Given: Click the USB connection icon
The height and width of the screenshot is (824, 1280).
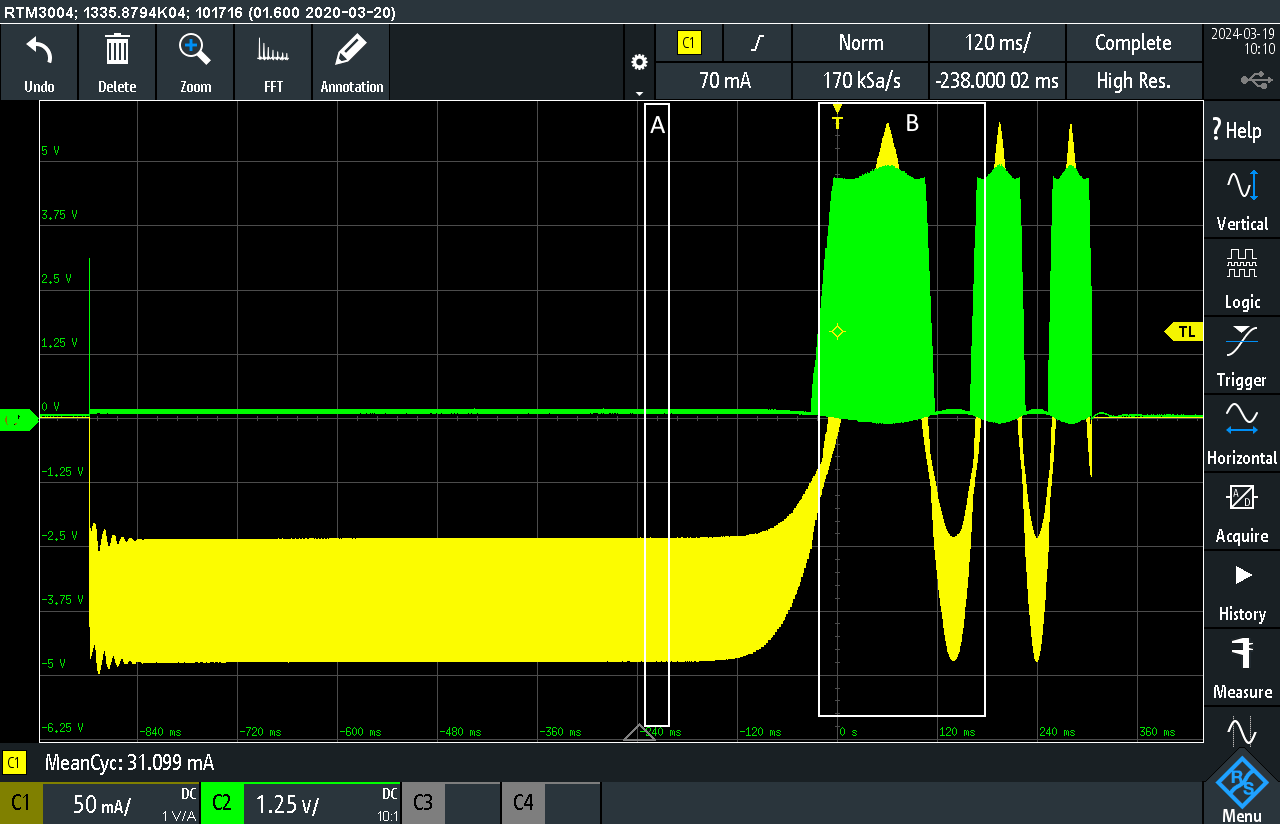Looking at the screenshot, I should 1256,79.
